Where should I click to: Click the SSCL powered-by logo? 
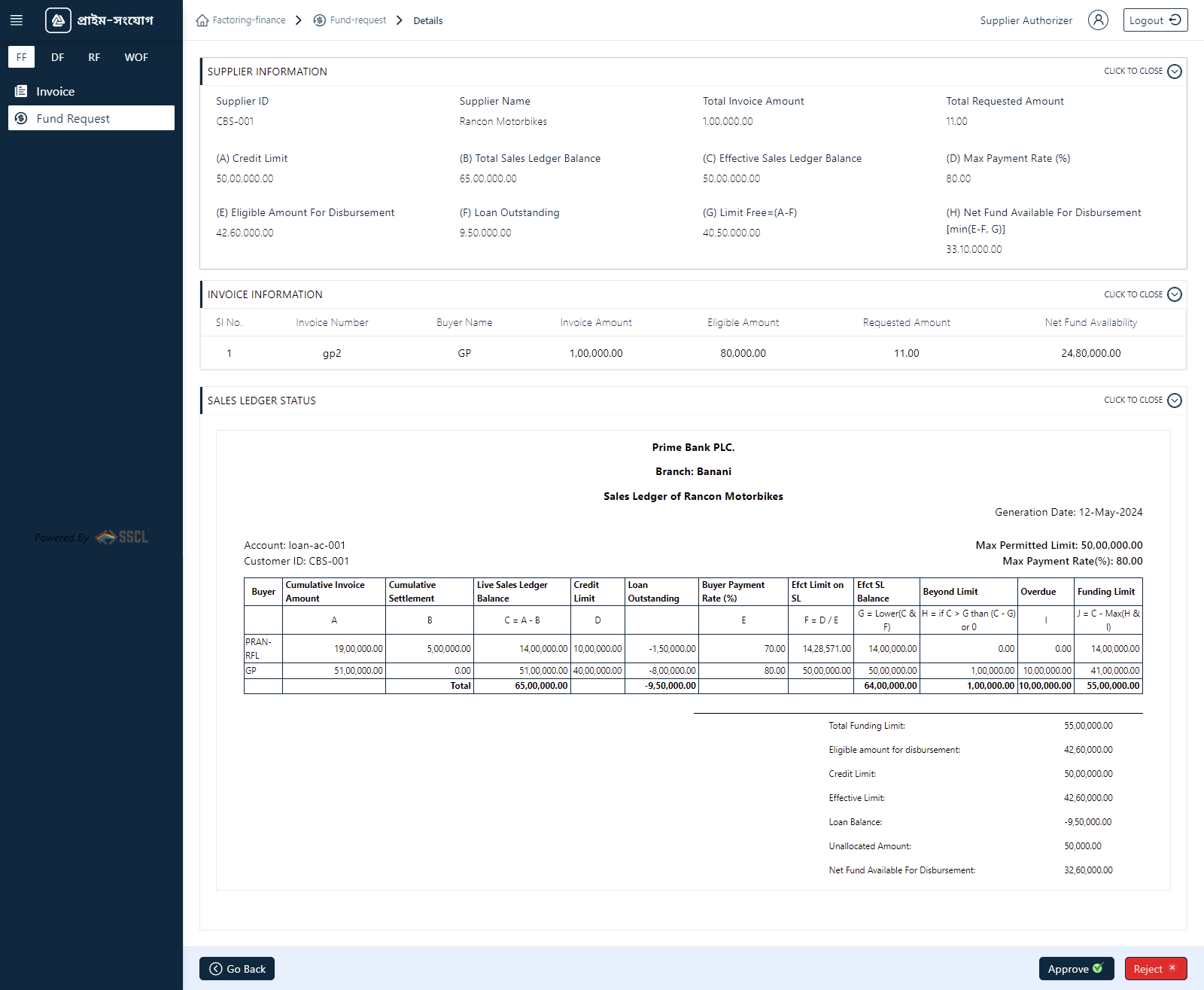click(x=122, y=537)
